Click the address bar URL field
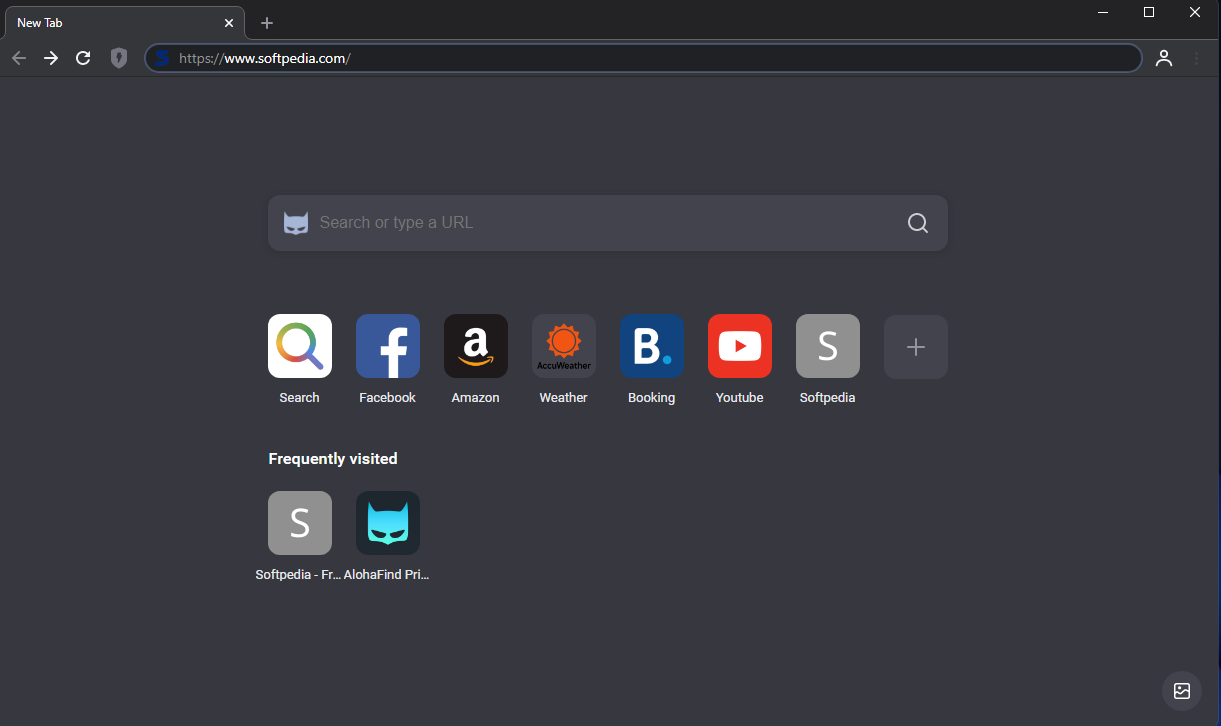The height and width of the screenshot is (726, 1221). [x=643, y=58]
